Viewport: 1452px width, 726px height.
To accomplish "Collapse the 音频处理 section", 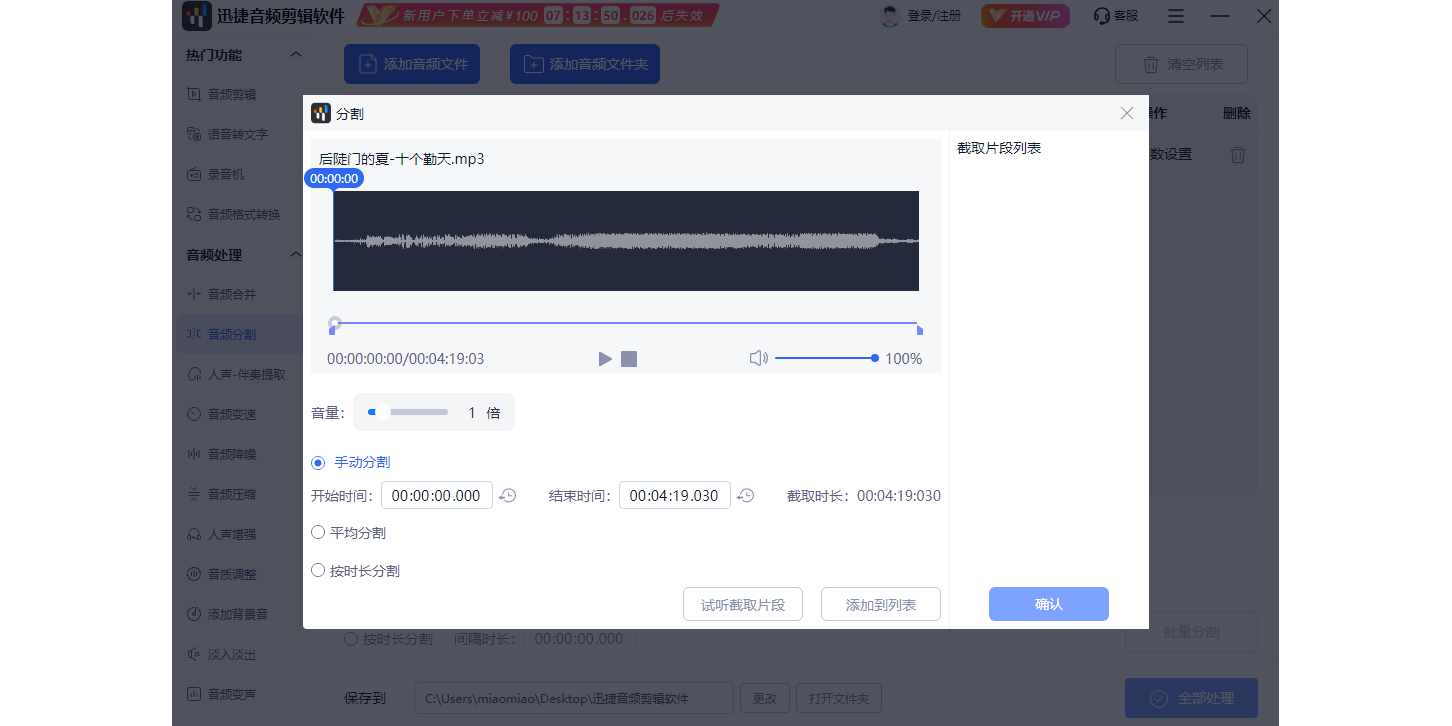I will (295, 254).
